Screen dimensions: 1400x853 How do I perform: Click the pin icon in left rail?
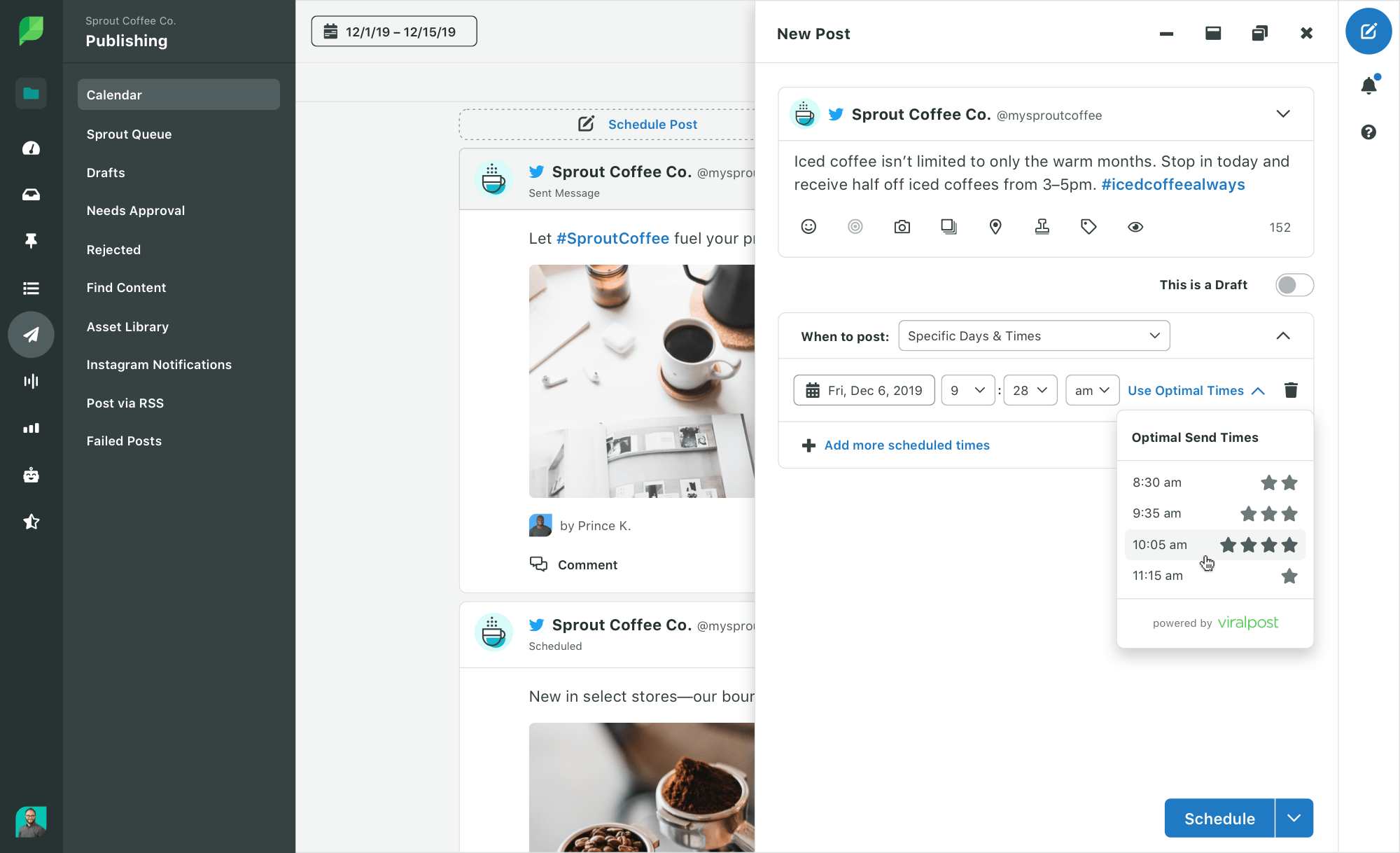coord(31,241)
